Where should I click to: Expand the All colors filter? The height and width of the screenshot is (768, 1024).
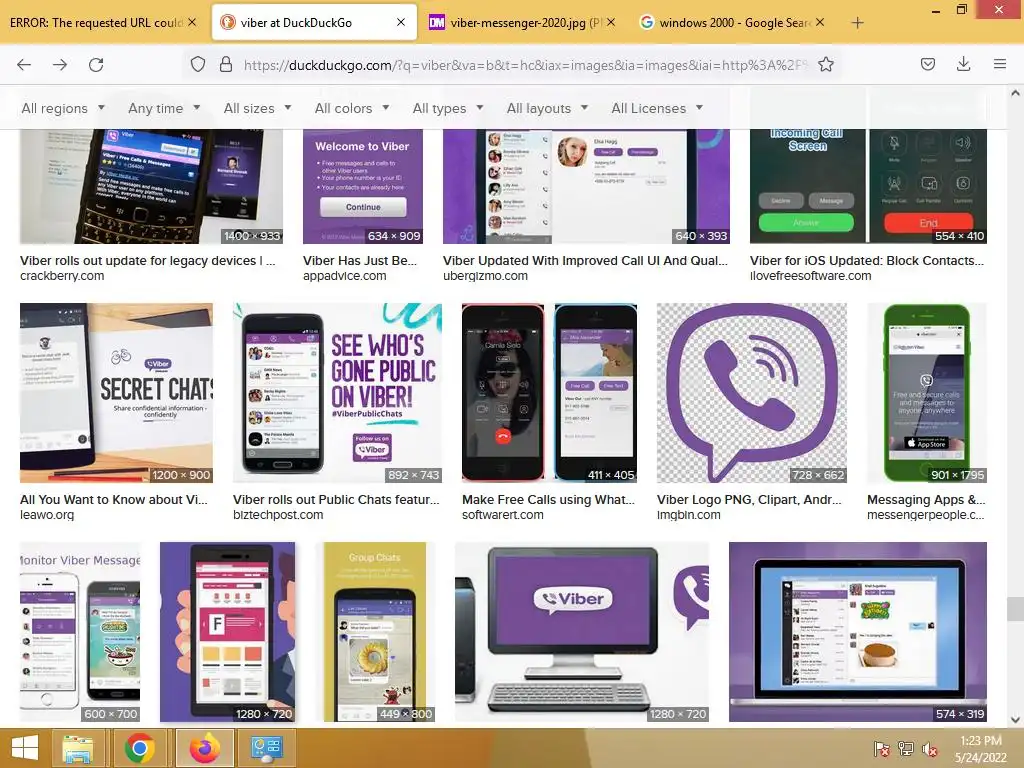pyautogui.click(x=352, y=108)
